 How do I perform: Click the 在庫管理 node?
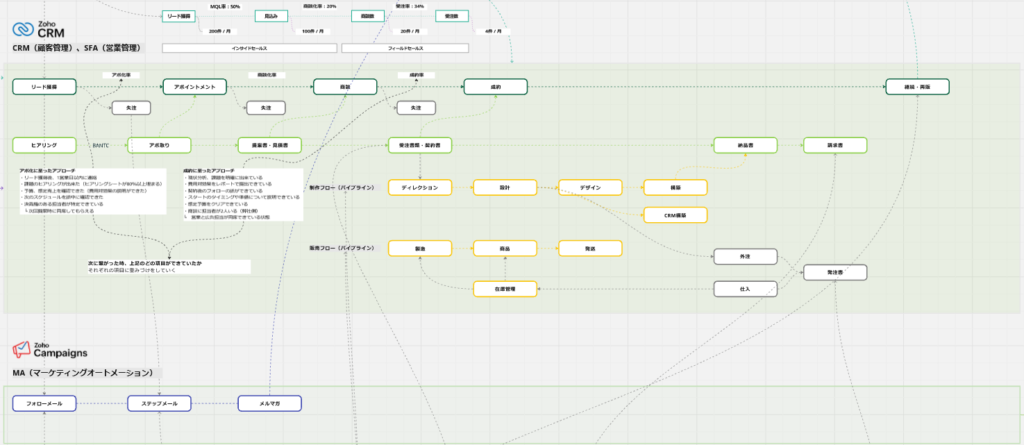coord(505,289)
